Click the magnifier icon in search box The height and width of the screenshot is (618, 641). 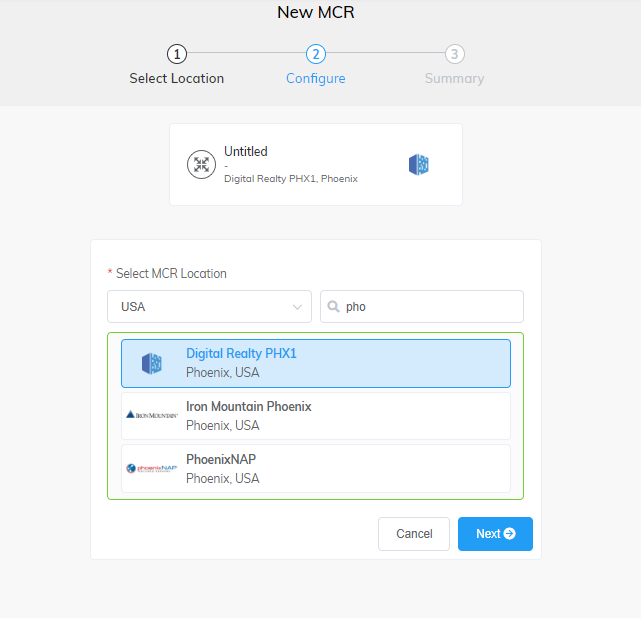click(x=335, y=307)
